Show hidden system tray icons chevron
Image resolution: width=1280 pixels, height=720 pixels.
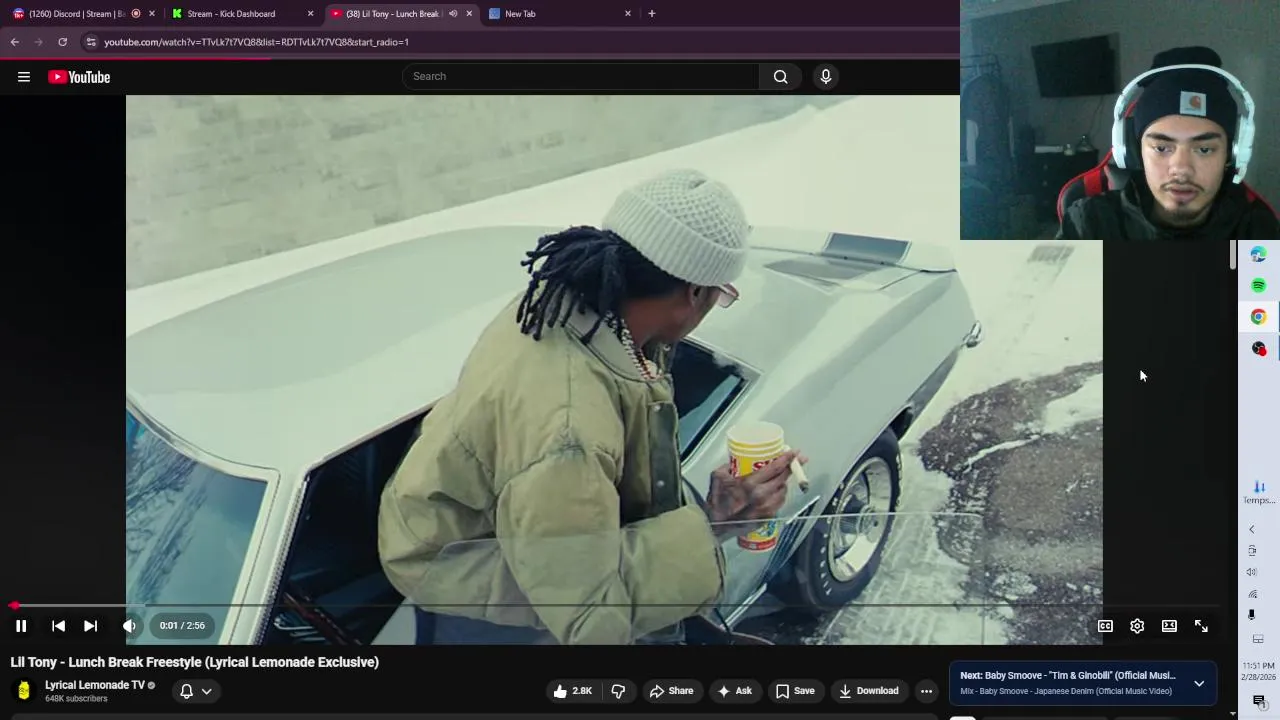point(1251,529)
